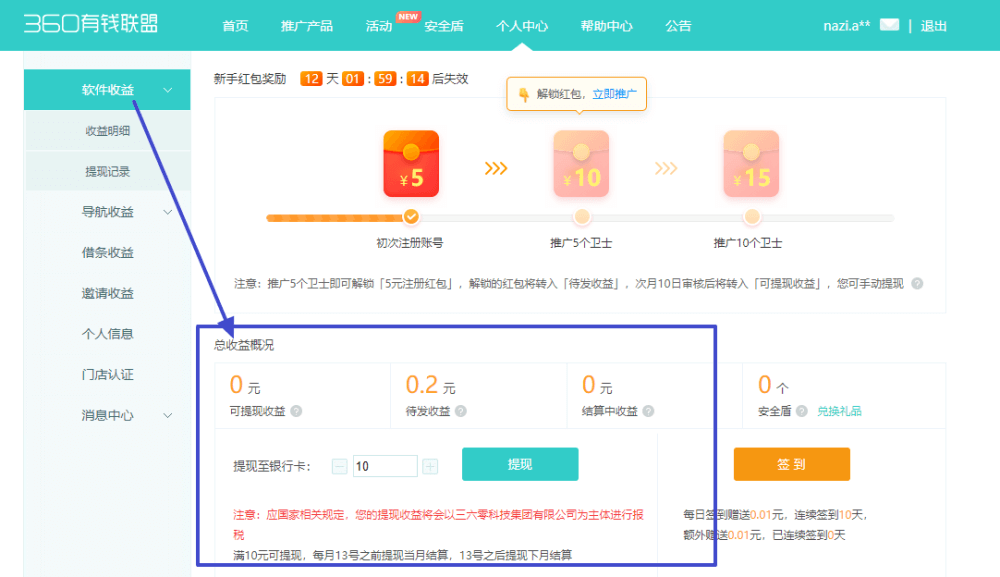Click help icon after the 注意 note
Image resolution: width=1000 pixels, height=577 pixels.
click(x=917, y=284)
